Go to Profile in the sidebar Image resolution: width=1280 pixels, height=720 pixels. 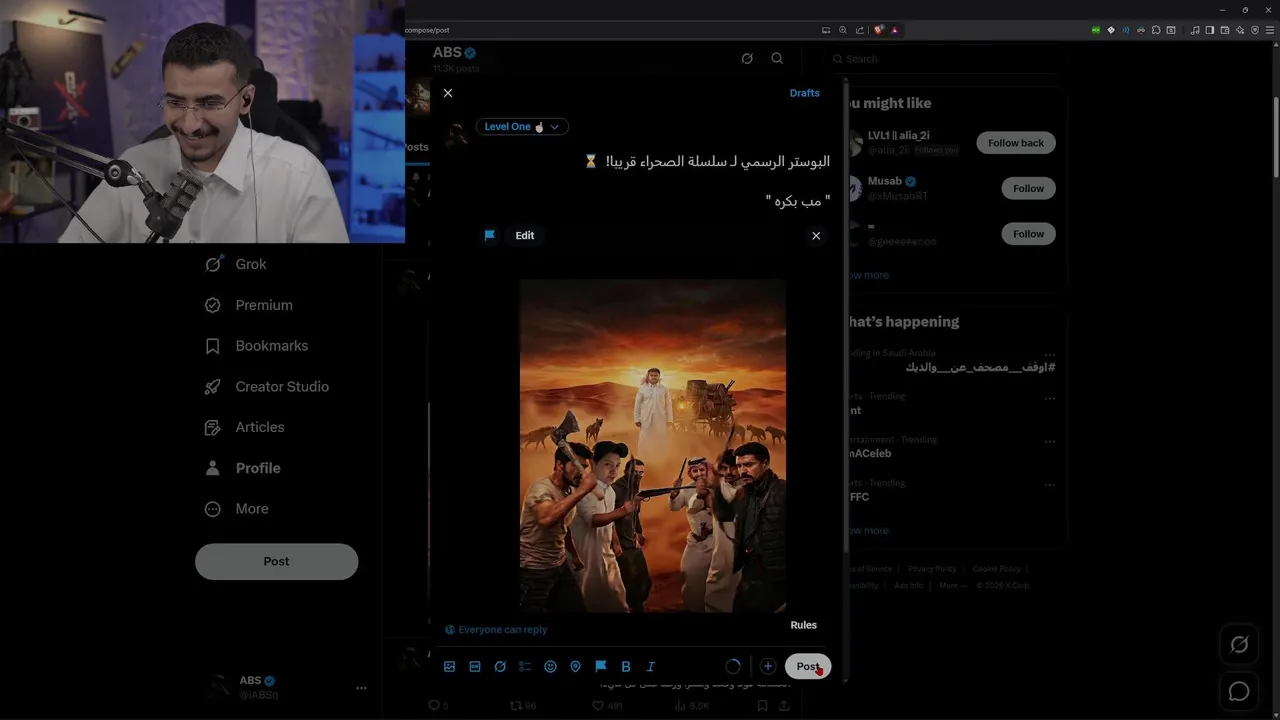[243, 468]
